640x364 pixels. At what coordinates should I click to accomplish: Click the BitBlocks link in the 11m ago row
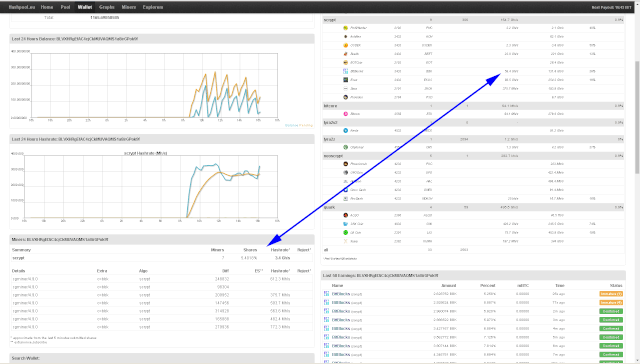point(341,303)
